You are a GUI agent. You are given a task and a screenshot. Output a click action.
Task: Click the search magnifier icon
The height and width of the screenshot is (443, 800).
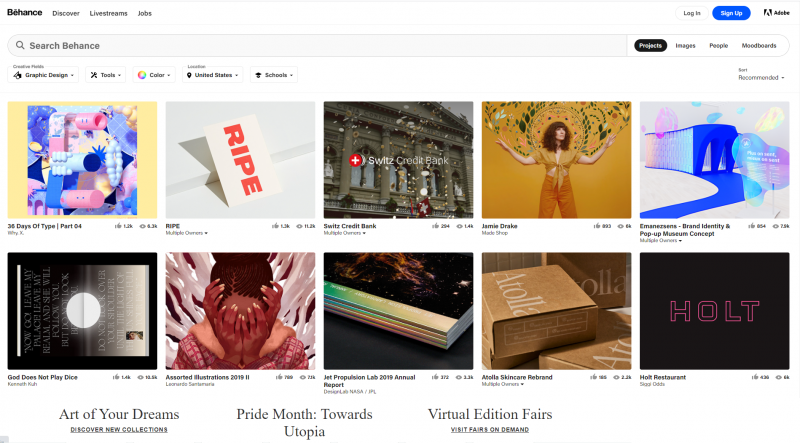tap(20, 45)
